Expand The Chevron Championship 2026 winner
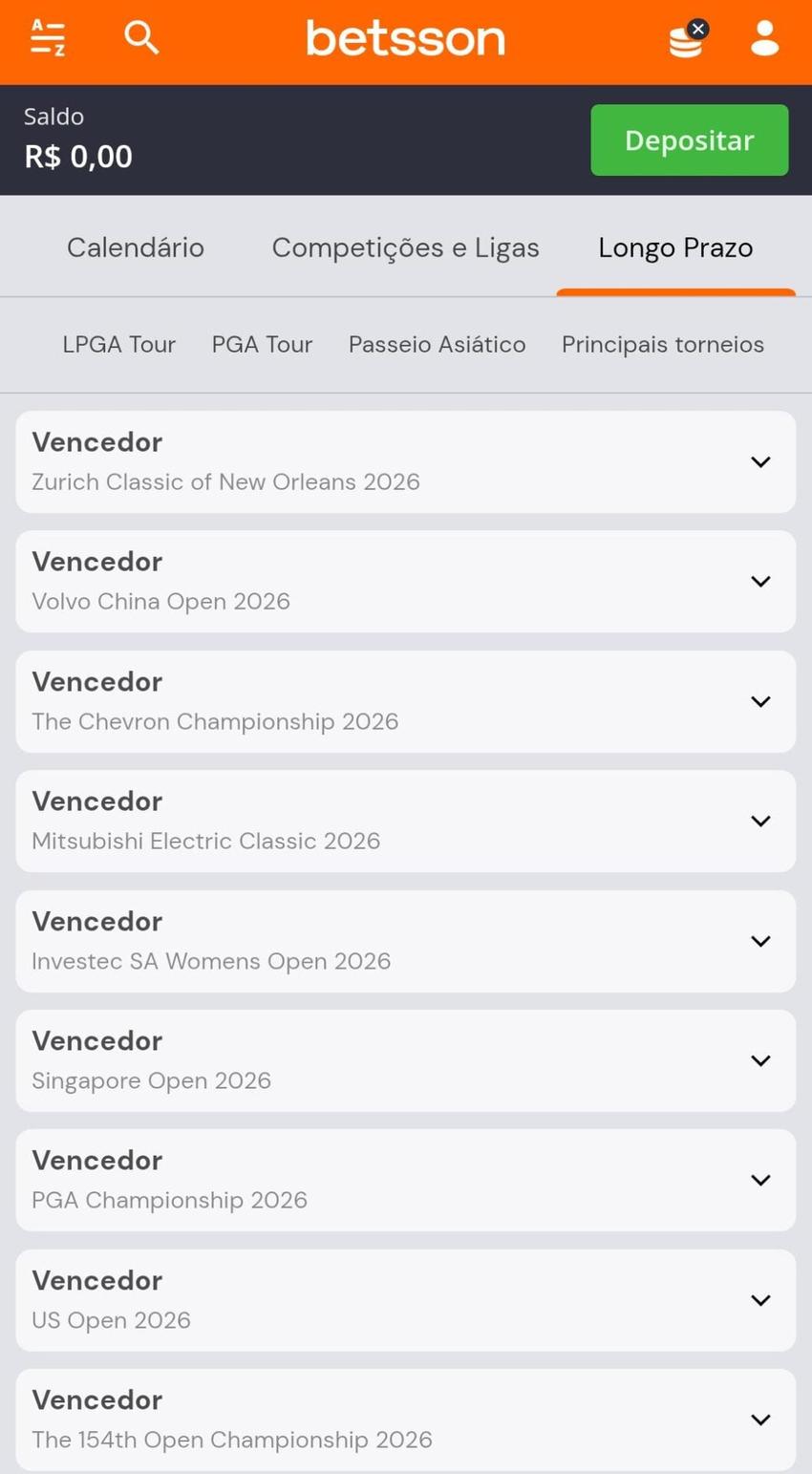This screenshot has height=1474, width=812. pos(760,701)
